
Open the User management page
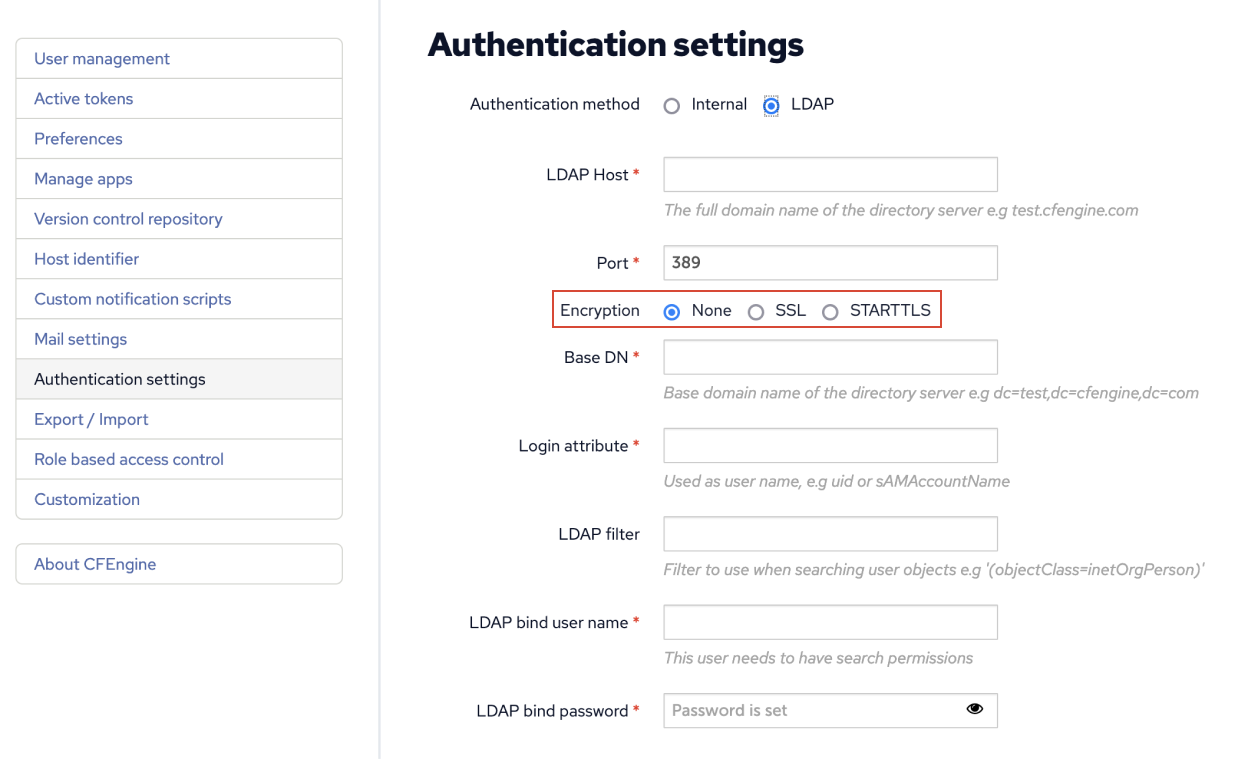click(x=101, y=58)
